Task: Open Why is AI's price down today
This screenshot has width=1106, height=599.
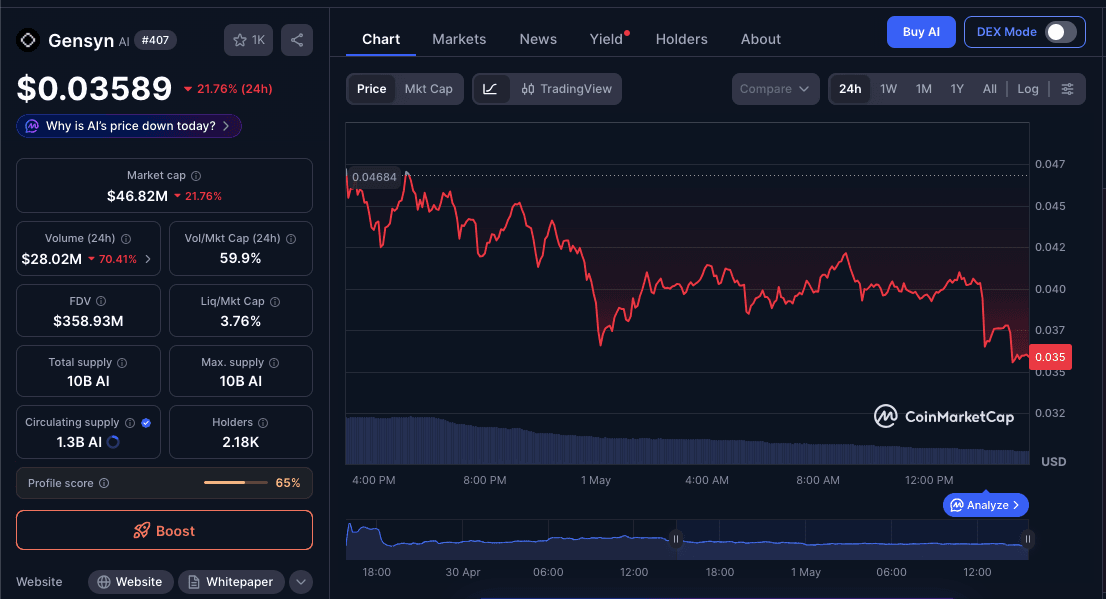Action: [x=129, y=126]
